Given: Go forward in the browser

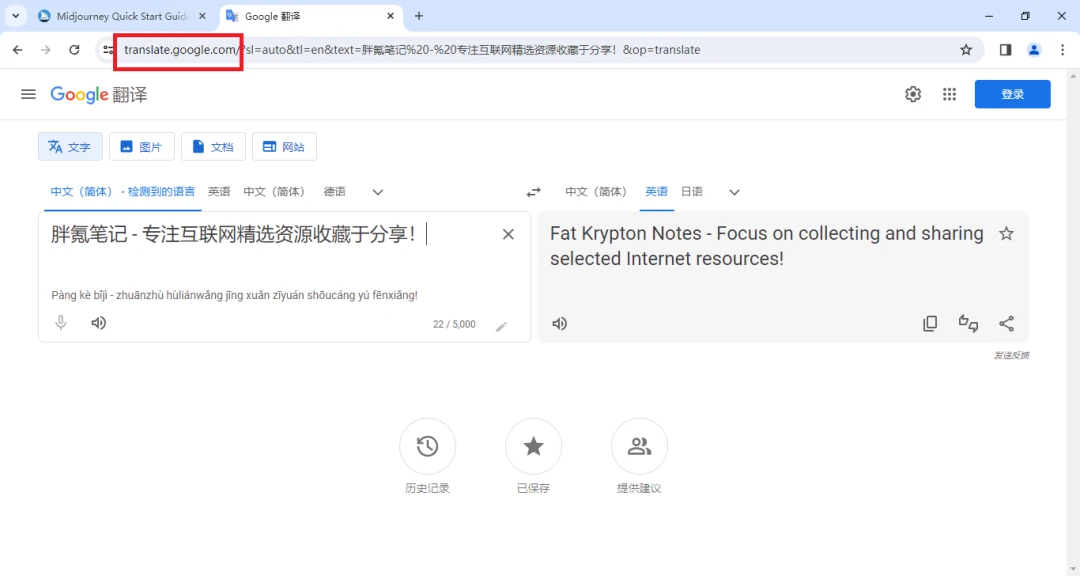Looking at the screenshot, I should [x=45, y=50].
